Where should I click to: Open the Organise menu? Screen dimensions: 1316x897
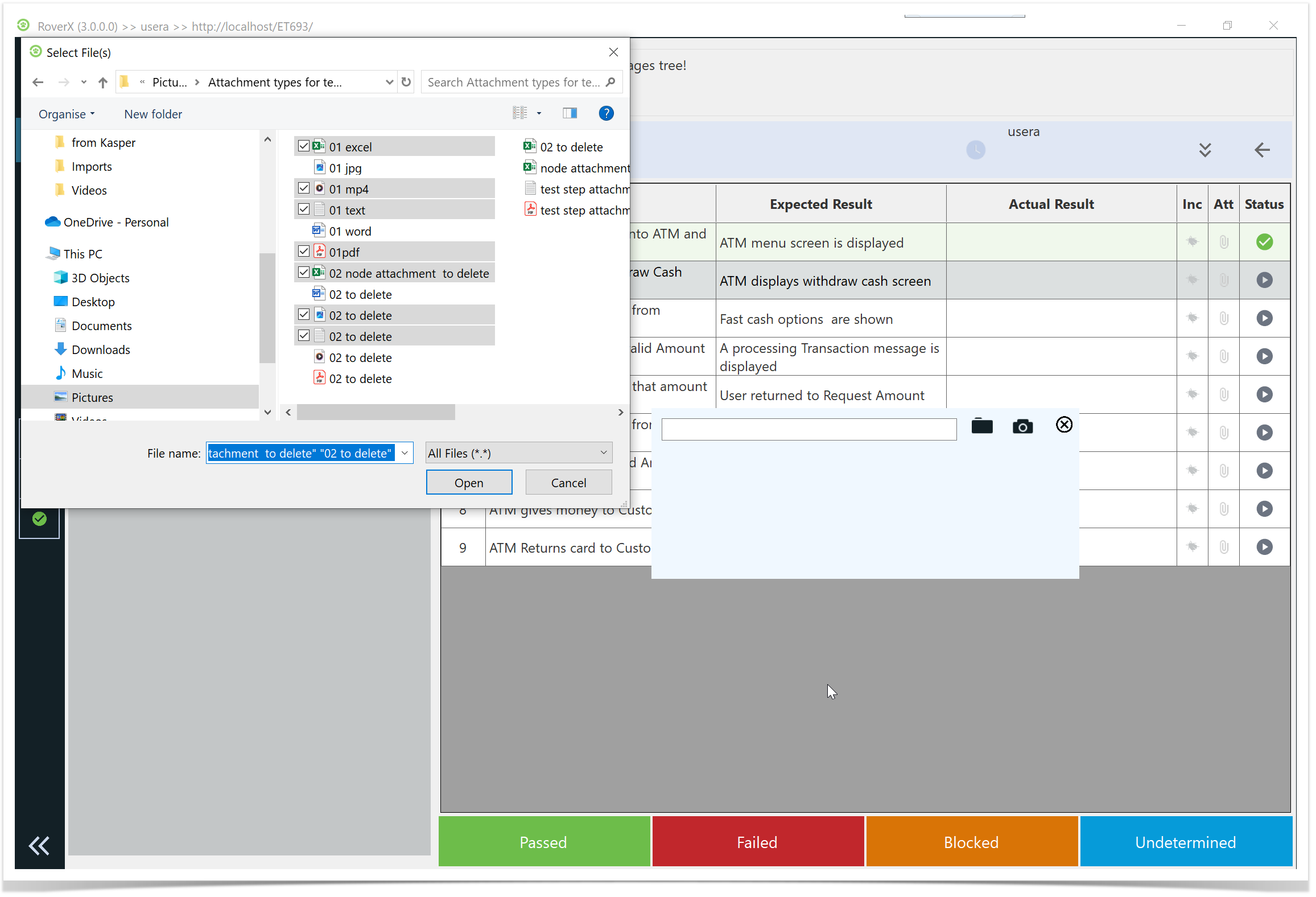click(66, 114)
